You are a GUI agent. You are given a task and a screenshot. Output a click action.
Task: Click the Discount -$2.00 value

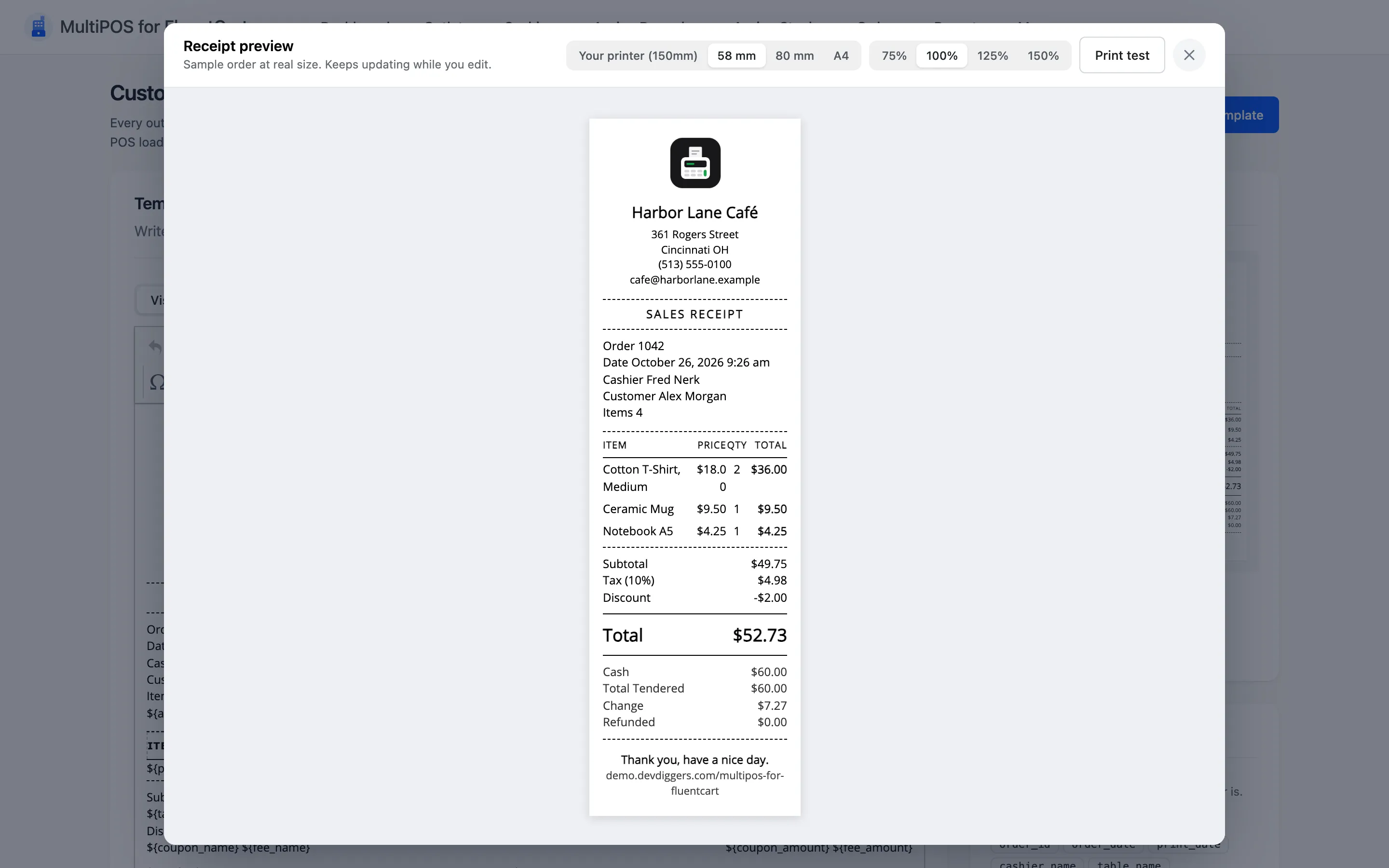click(x=770, y=597)
